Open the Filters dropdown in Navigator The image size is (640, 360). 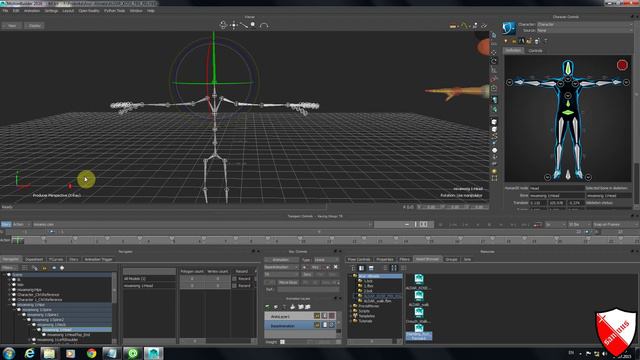click(x=9, y=268)
